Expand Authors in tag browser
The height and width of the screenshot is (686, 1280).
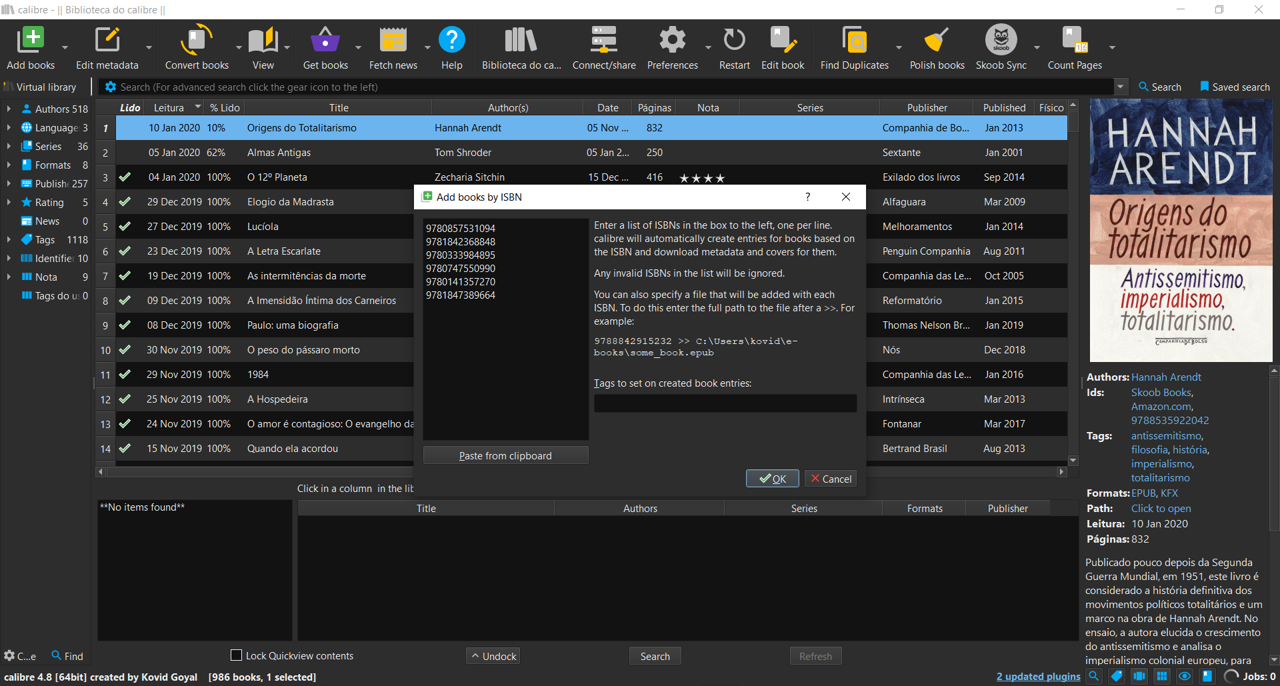[x=9, y=109]
